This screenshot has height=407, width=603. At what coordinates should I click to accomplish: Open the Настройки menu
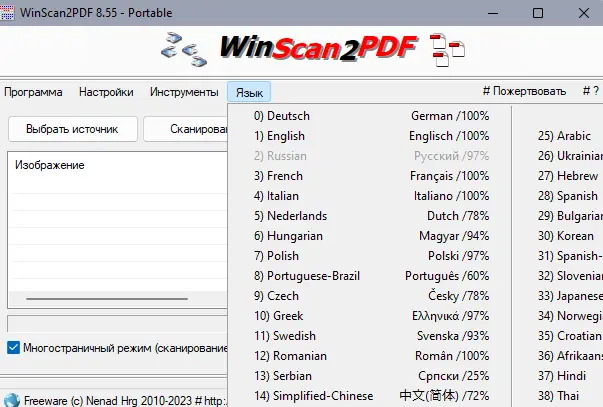106,92
